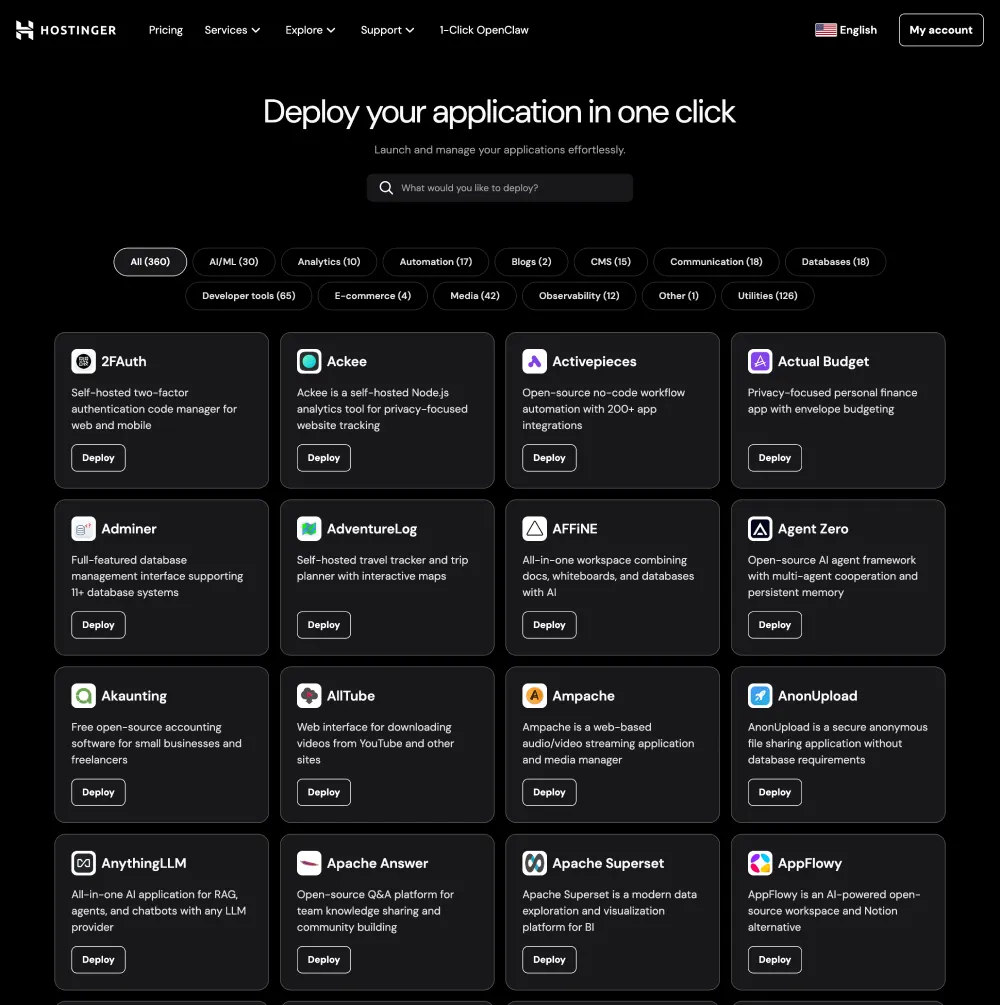The image size is (1000, 1005).
Task: Filter by AI/ML (30) category
Action: (234, 262)
